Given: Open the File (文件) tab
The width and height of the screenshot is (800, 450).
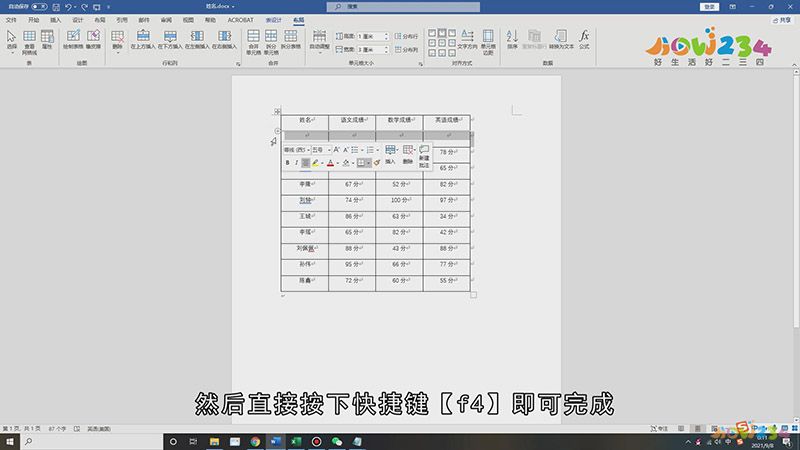Looking at the screenshot, I should tap(11, 20).
